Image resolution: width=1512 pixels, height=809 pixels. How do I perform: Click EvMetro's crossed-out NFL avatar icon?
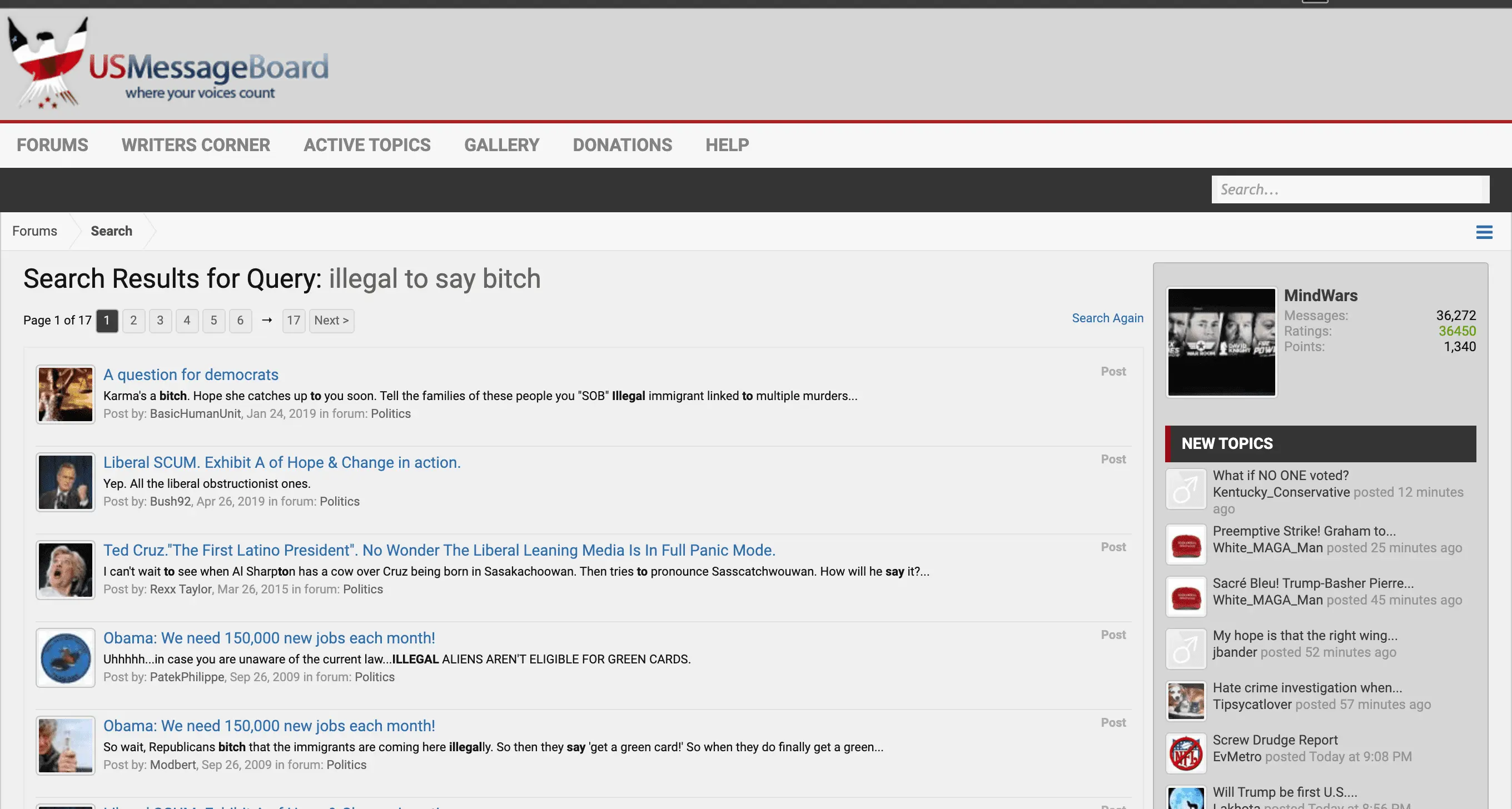(1185, 753)
